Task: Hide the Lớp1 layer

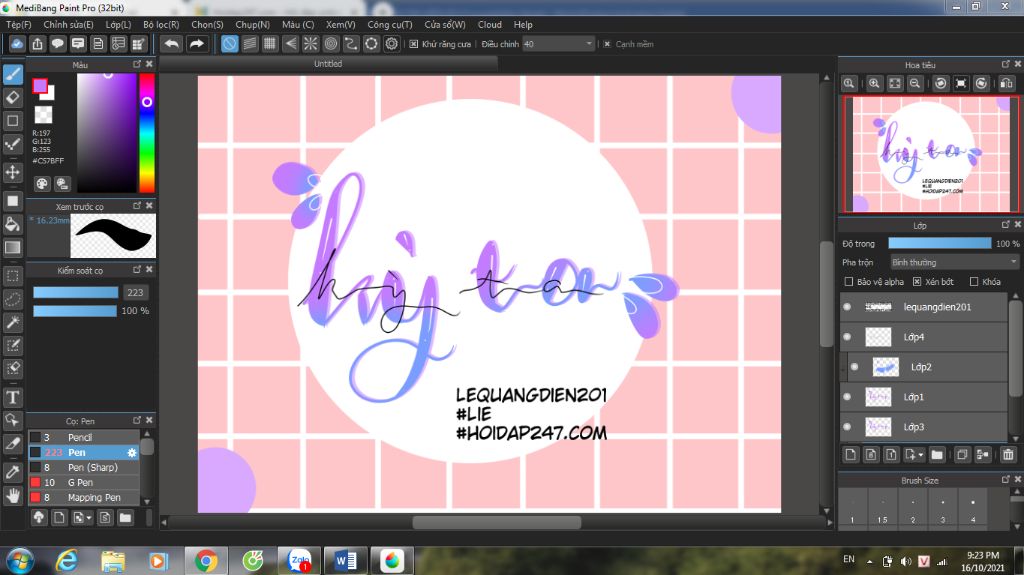Action: pyautogui.click(x=848, y=397)
